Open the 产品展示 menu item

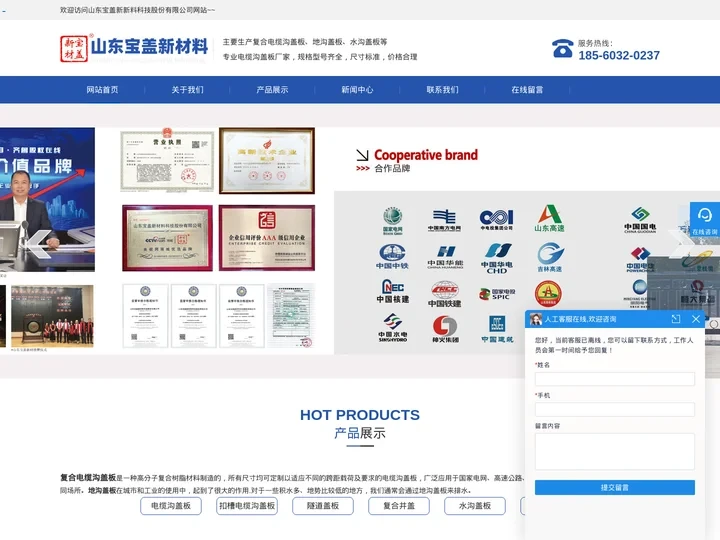pos(272,90)
